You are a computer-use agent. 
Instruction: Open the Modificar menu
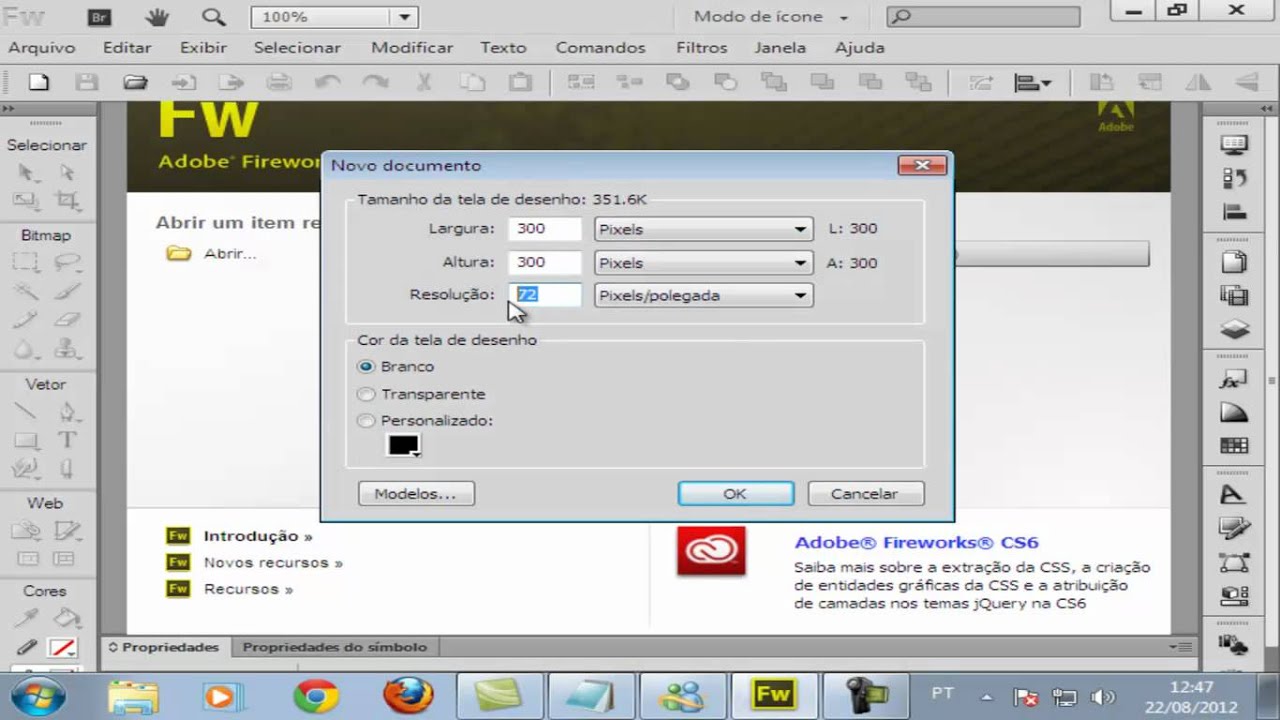tap(412, 48)
